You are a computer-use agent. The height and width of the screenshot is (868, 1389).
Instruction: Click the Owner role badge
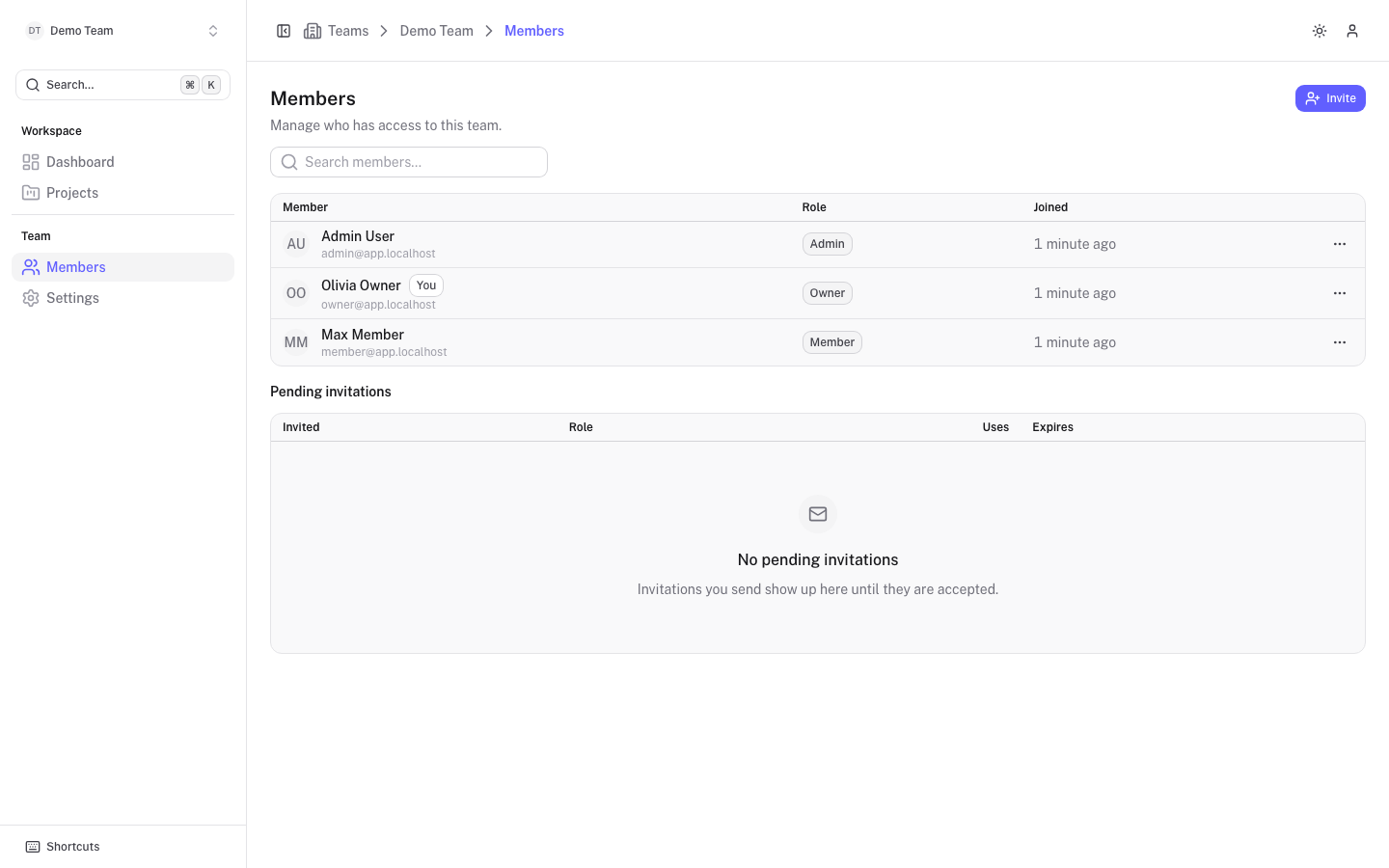pos(828,293)
